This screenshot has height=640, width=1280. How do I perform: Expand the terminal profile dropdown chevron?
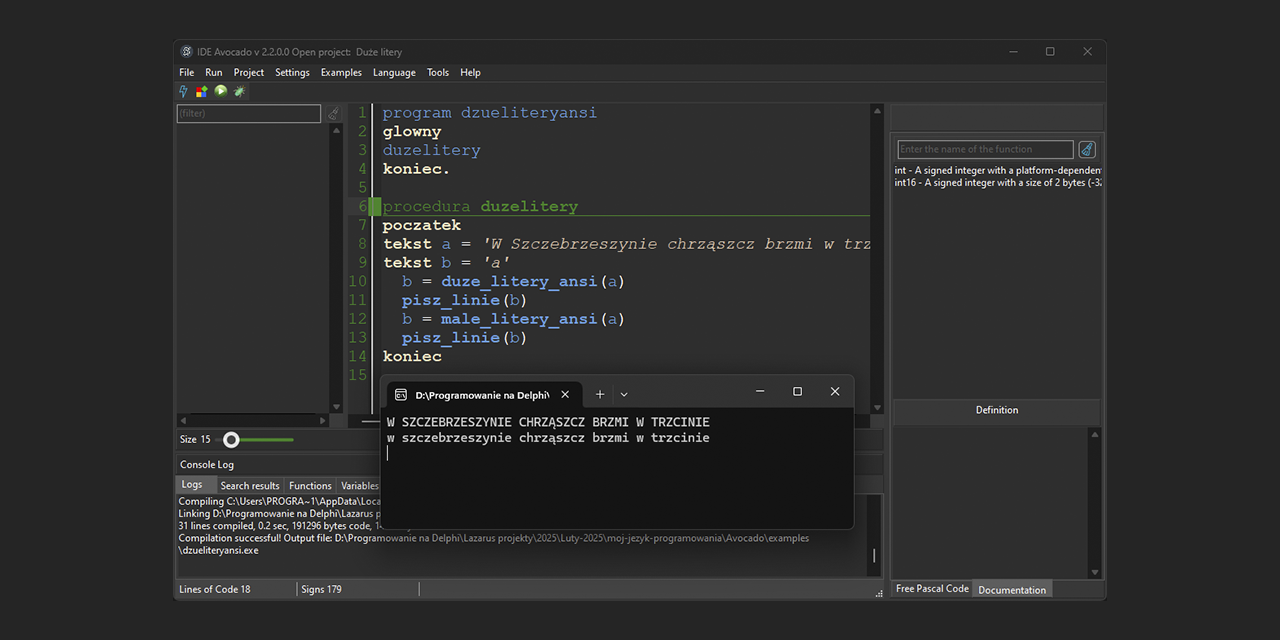click(x=624, y=394)
